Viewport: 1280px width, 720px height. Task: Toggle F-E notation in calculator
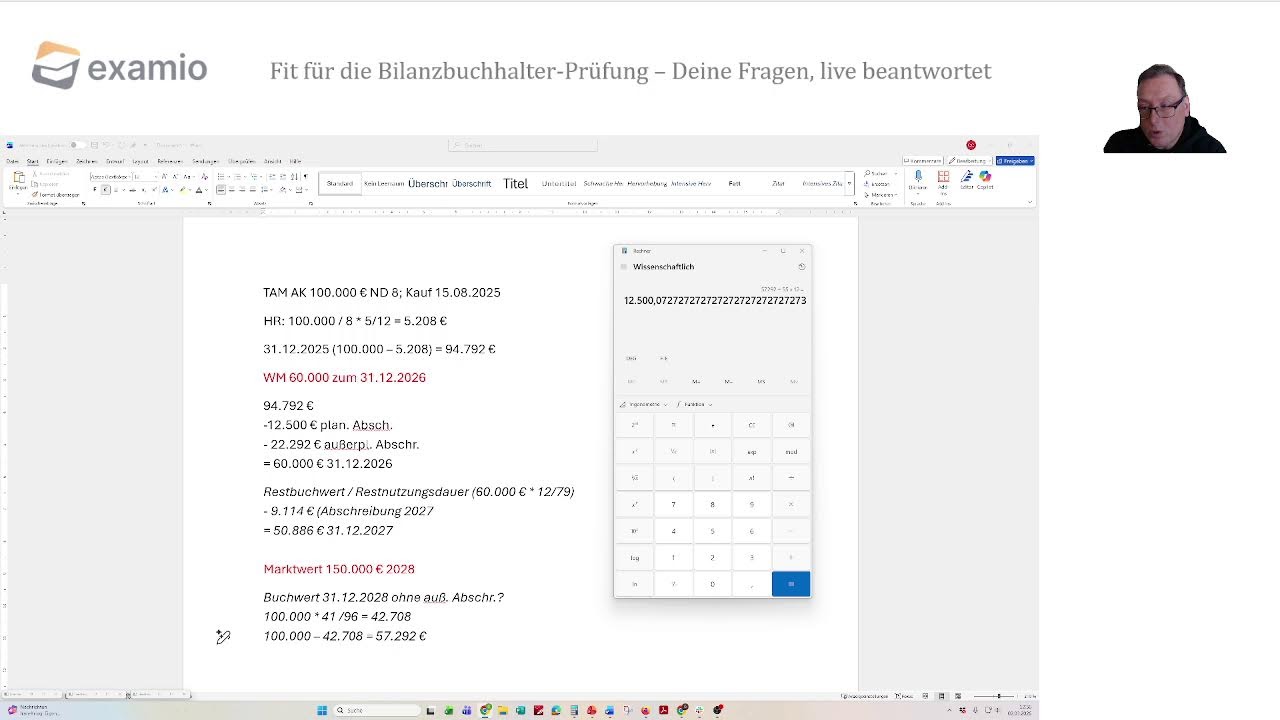(x=664, y=358)
